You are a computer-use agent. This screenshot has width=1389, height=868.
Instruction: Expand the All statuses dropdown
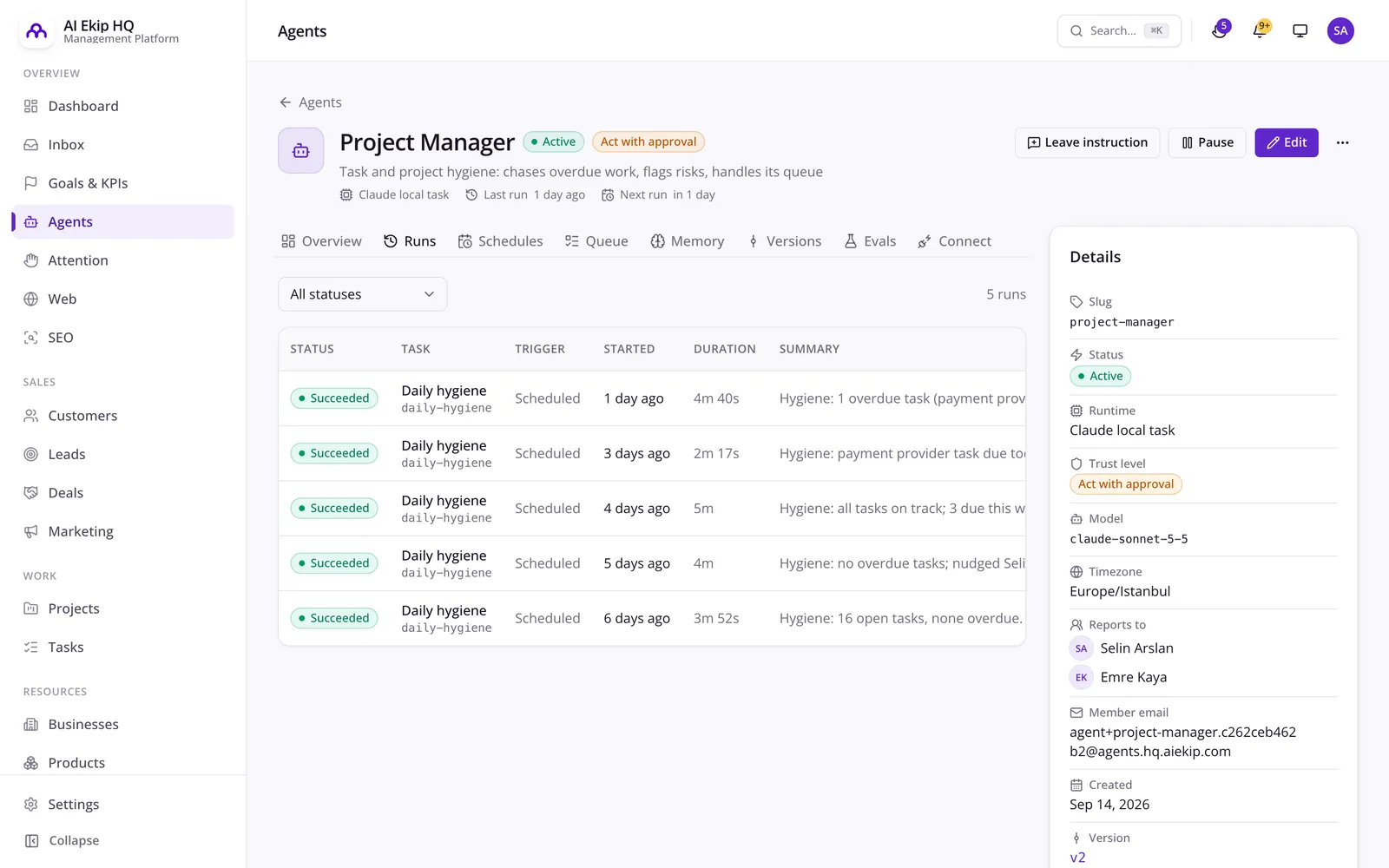point(362,294)
